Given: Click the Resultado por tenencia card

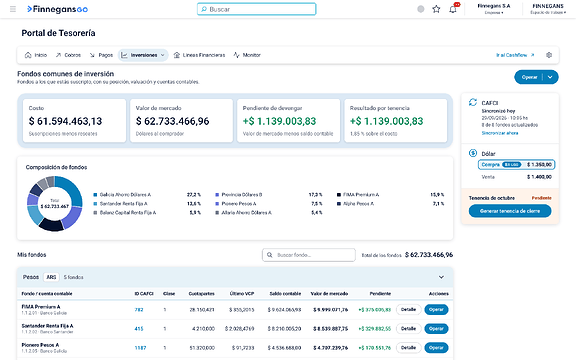Looking at the screenshot, I should coord(396,120).
